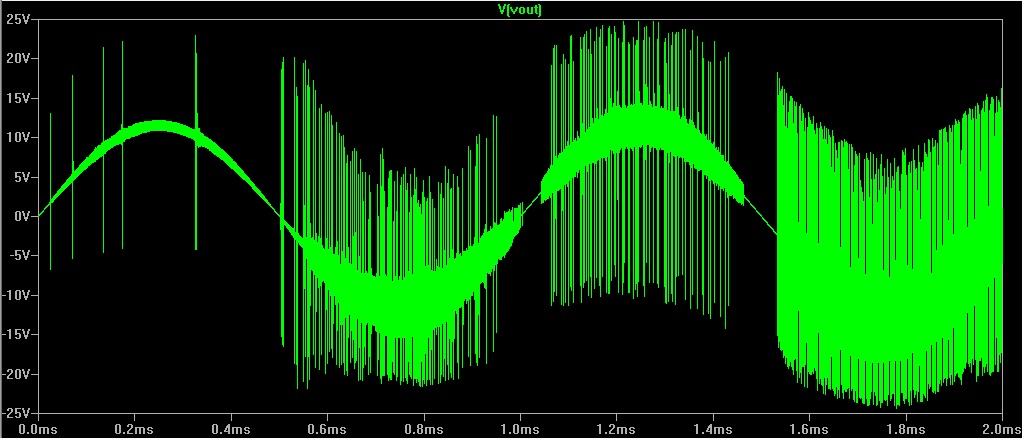
Task: Click the 10V vertical axis label
Action: tap(20, 137)
